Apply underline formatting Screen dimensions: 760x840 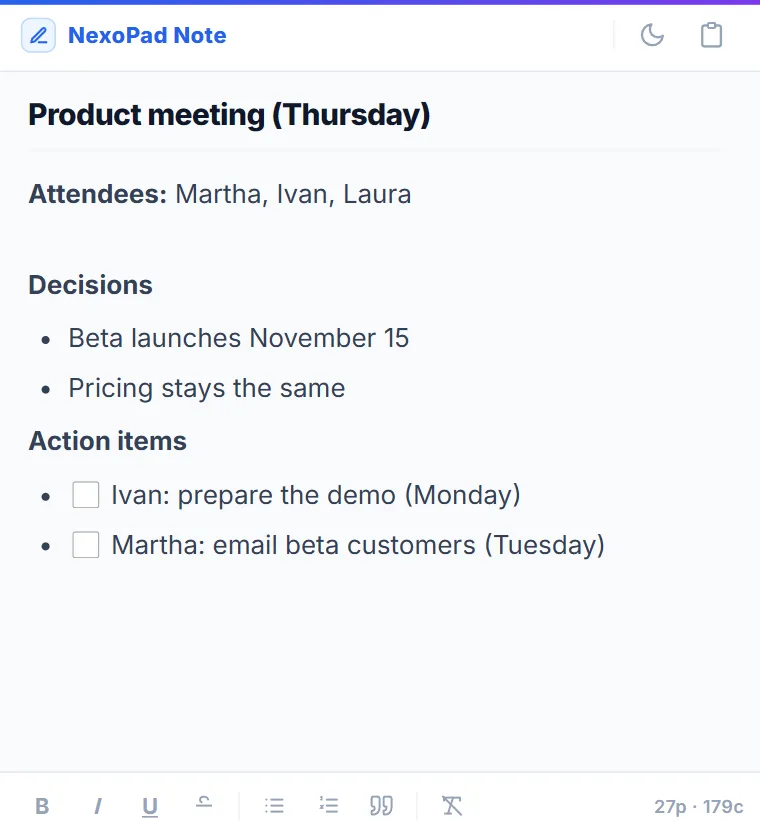click(150, 806)
